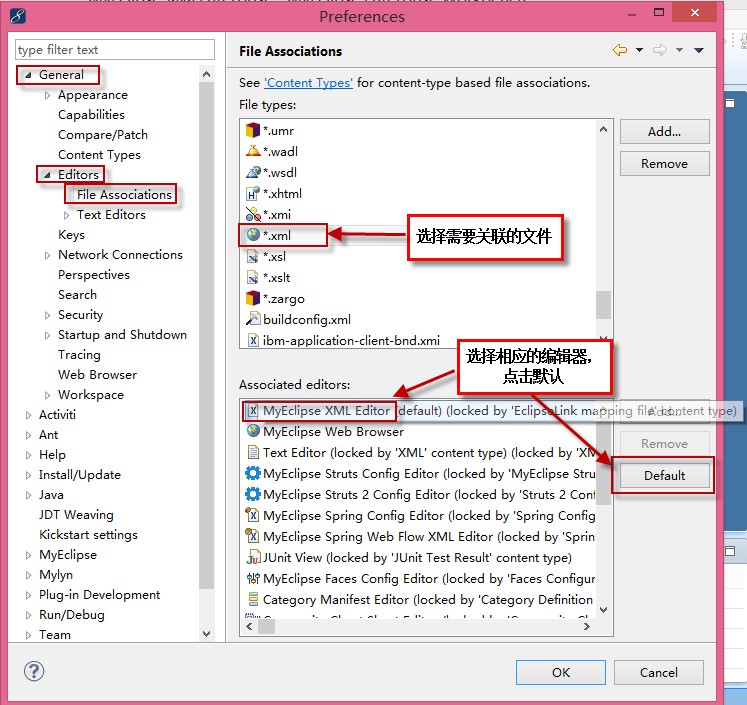Open the preferences view menu dropdown

[699, 50]
